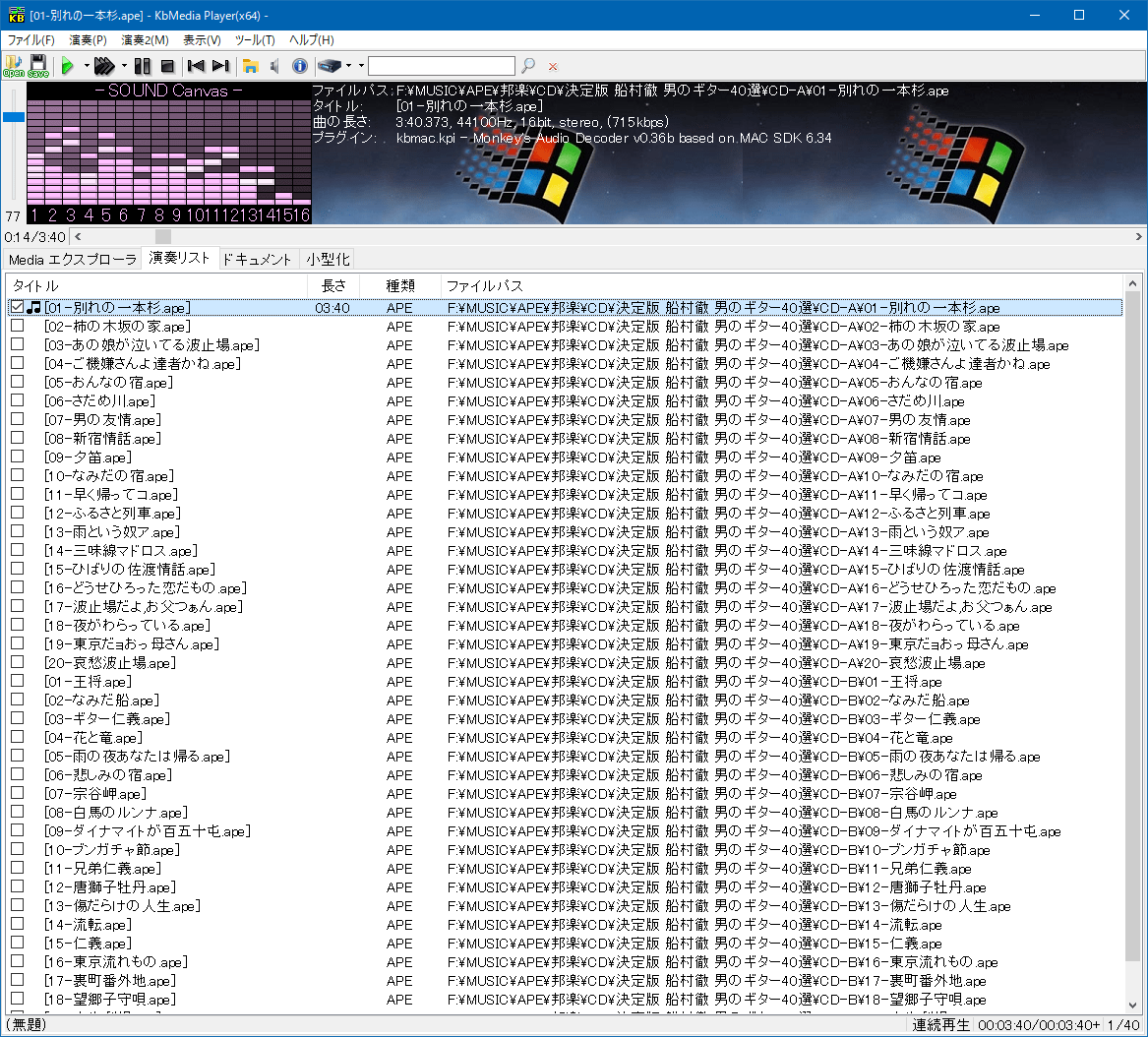Tick the checkbox for 01-王将.ape
1148x1037 pixels.
(18, 682)
